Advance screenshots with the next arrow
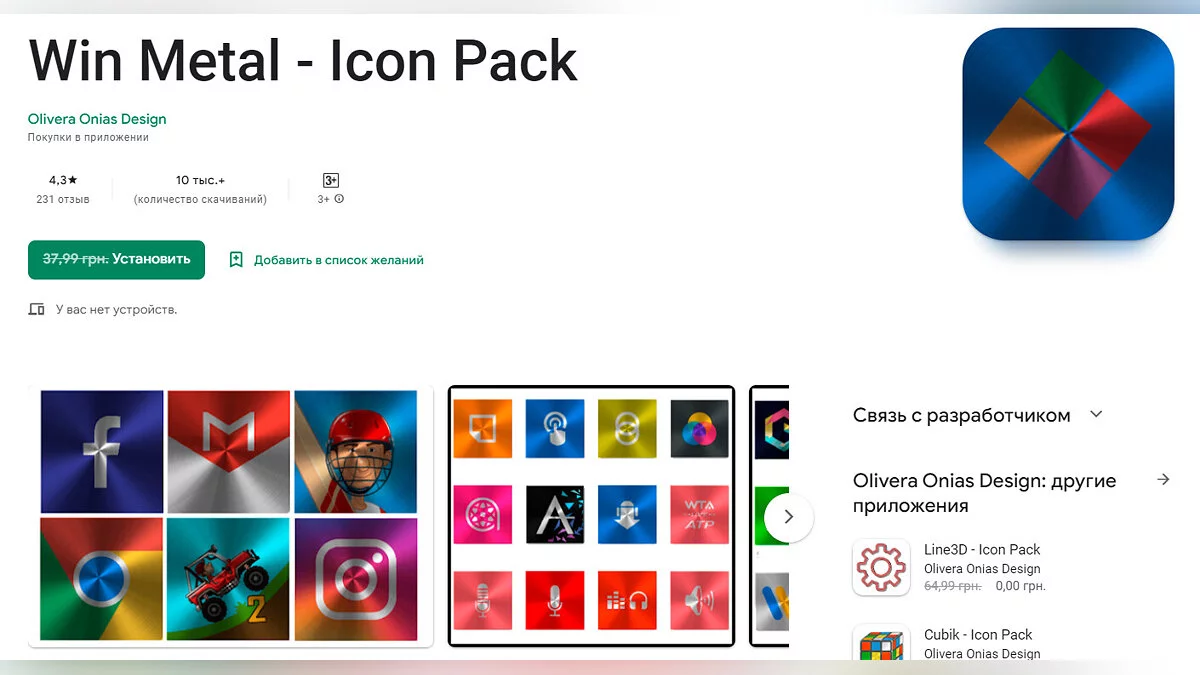This screenshot has width=1200, height=675. (789, 517)
